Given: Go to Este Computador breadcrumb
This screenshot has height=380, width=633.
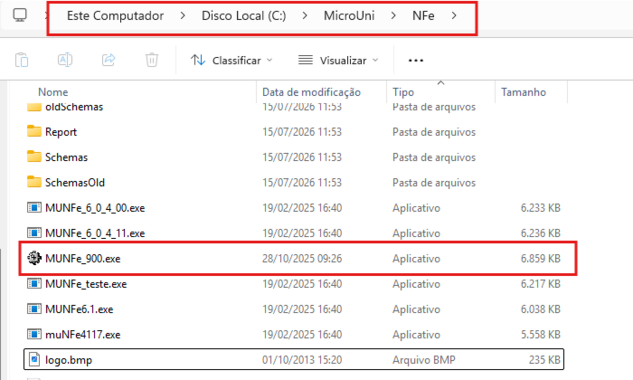Looking at the screenshot, I should (115, 16).
